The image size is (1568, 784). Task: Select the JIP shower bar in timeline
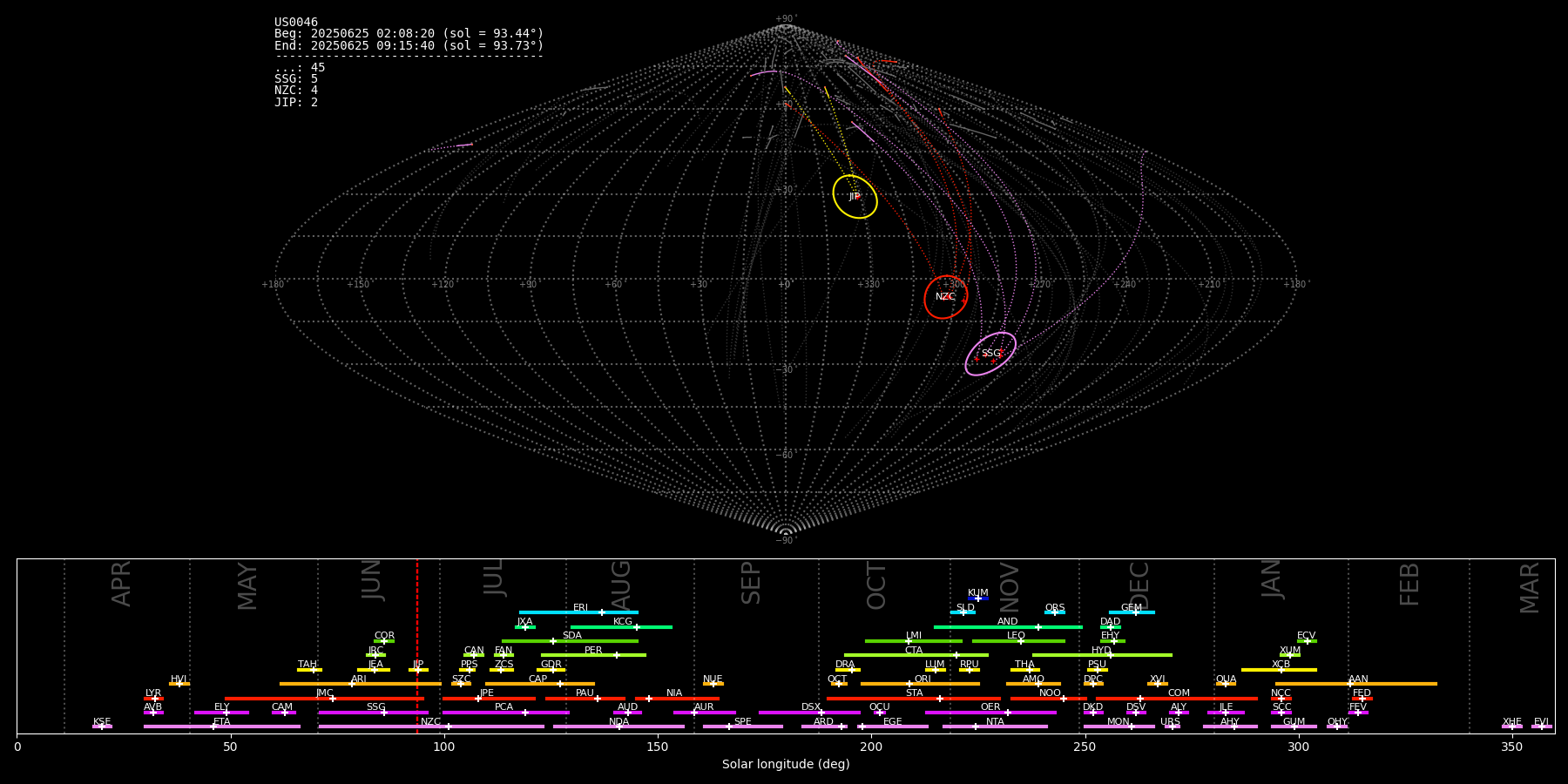[x=418, y=670]
